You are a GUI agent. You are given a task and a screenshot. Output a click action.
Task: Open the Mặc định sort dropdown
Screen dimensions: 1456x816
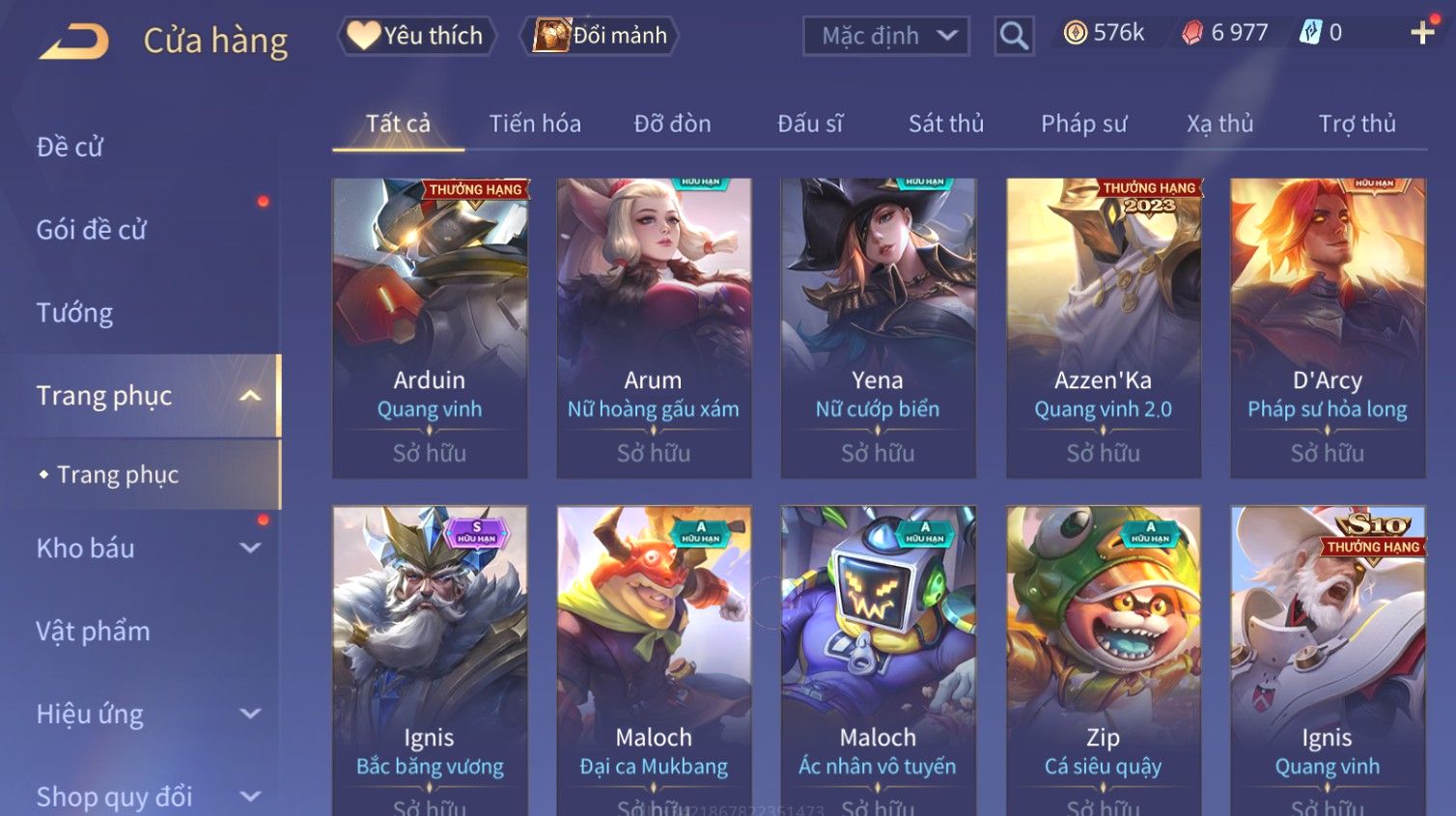[x=885, y=36]
